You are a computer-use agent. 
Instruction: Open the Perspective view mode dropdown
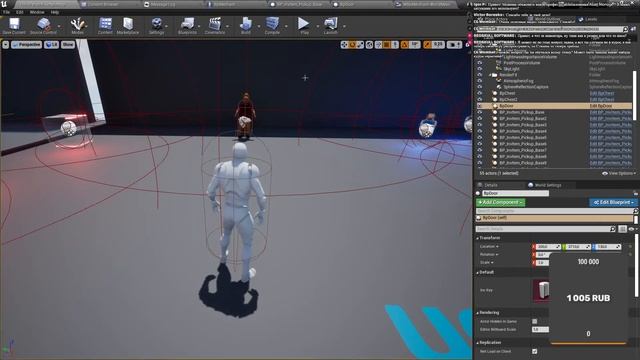pyautogui.click(x=27, y=44)
